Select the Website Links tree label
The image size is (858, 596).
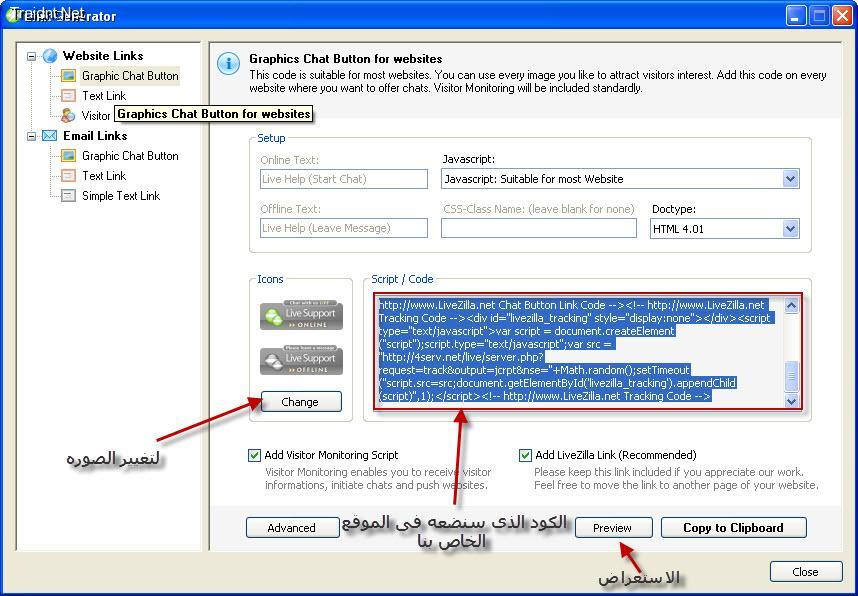[x=103, y=56]
